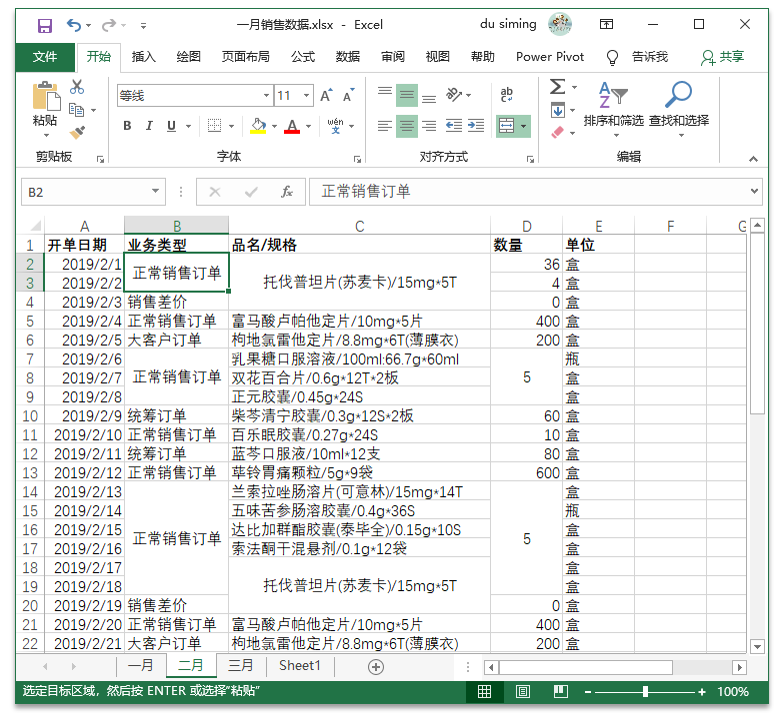783x714 pixels.
Task: Switch to 数据 ribbon tab
Action: pyautogui.click(x=348, y=57)
